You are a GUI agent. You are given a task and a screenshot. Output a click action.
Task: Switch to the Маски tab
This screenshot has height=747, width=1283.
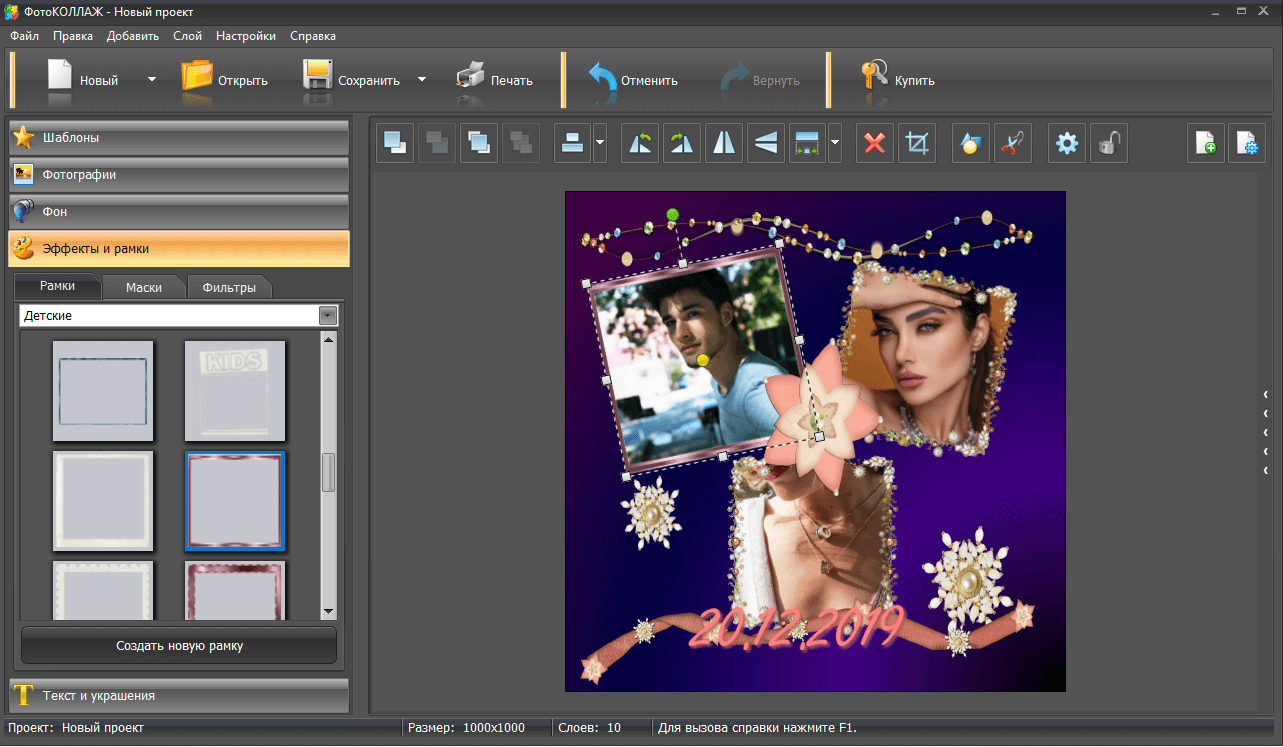click(x=144, y=287)
